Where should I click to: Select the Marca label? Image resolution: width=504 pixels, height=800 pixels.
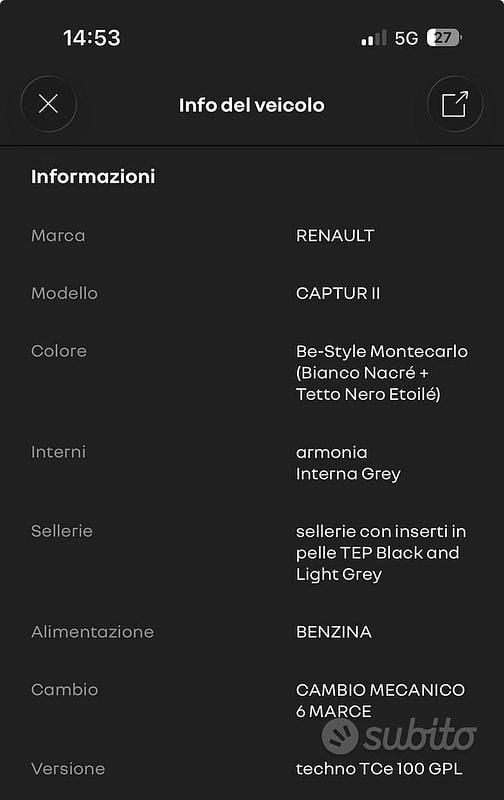(x=58, y=236)
